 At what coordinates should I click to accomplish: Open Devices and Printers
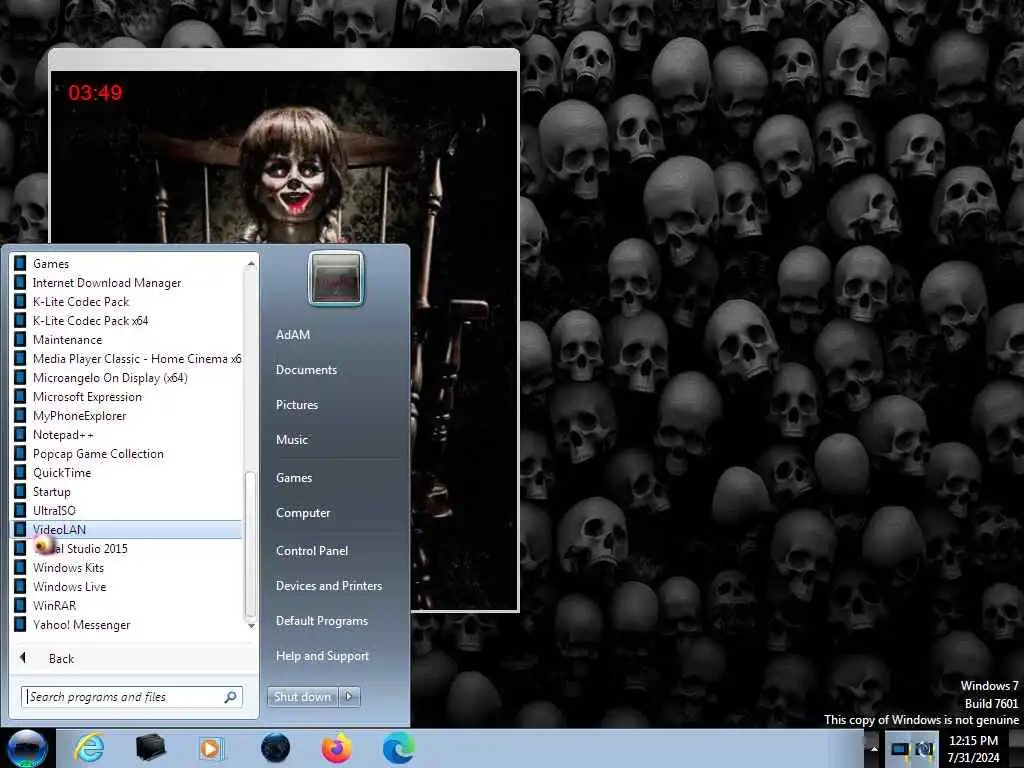pos(329,586)
